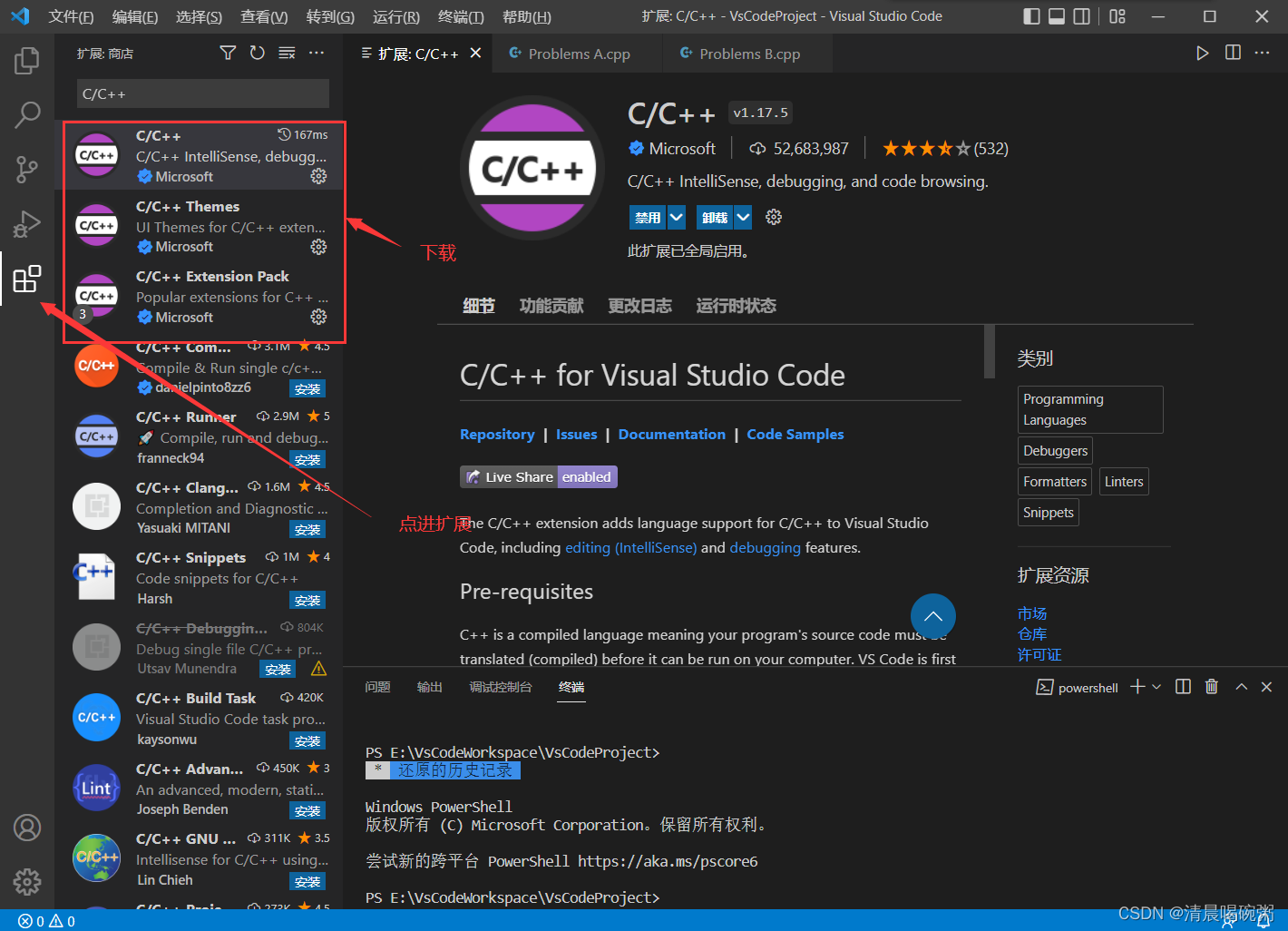Toggle the primary sidebar layout icon
1288x931 pixels.
pos(1031,16)
